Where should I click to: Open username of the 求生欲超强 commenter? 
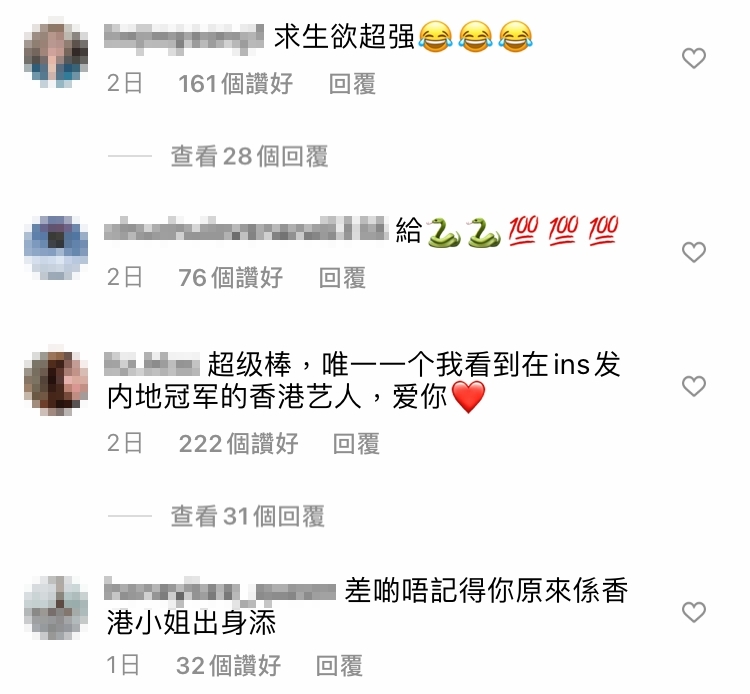(184, 36)
